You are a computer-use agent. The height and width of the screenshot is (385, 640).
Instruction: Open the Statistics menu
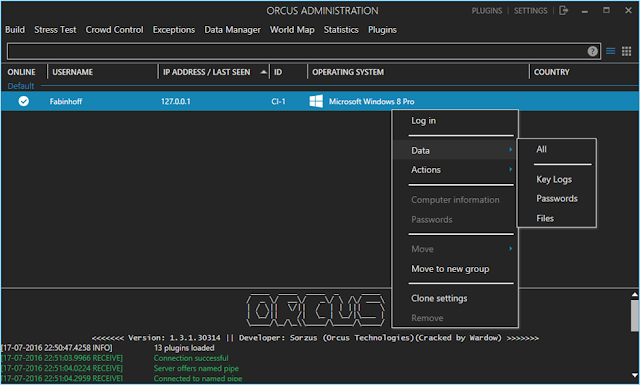pos(341,30)
